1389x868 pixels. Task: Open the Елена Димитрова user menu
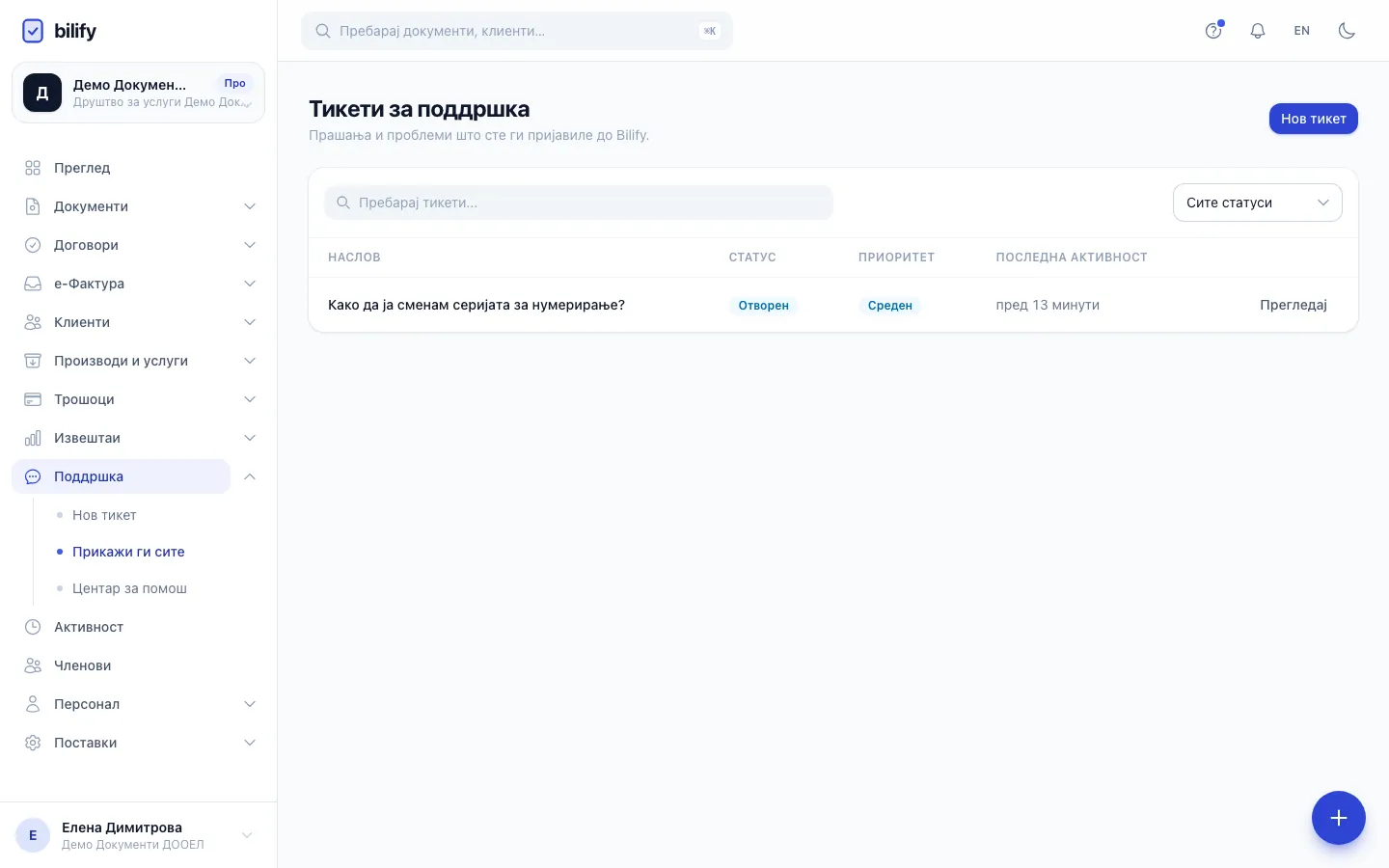(x=138, y=835)
